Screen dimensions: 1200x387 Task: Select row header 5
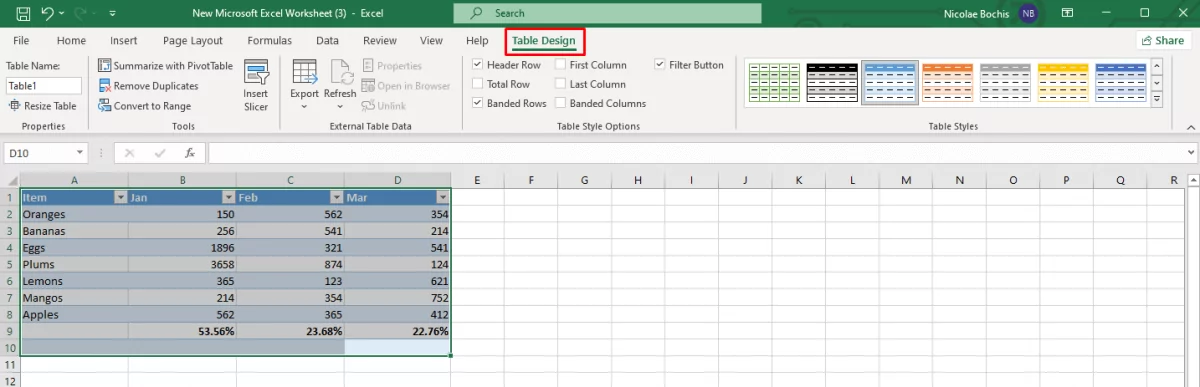point(10,265)
